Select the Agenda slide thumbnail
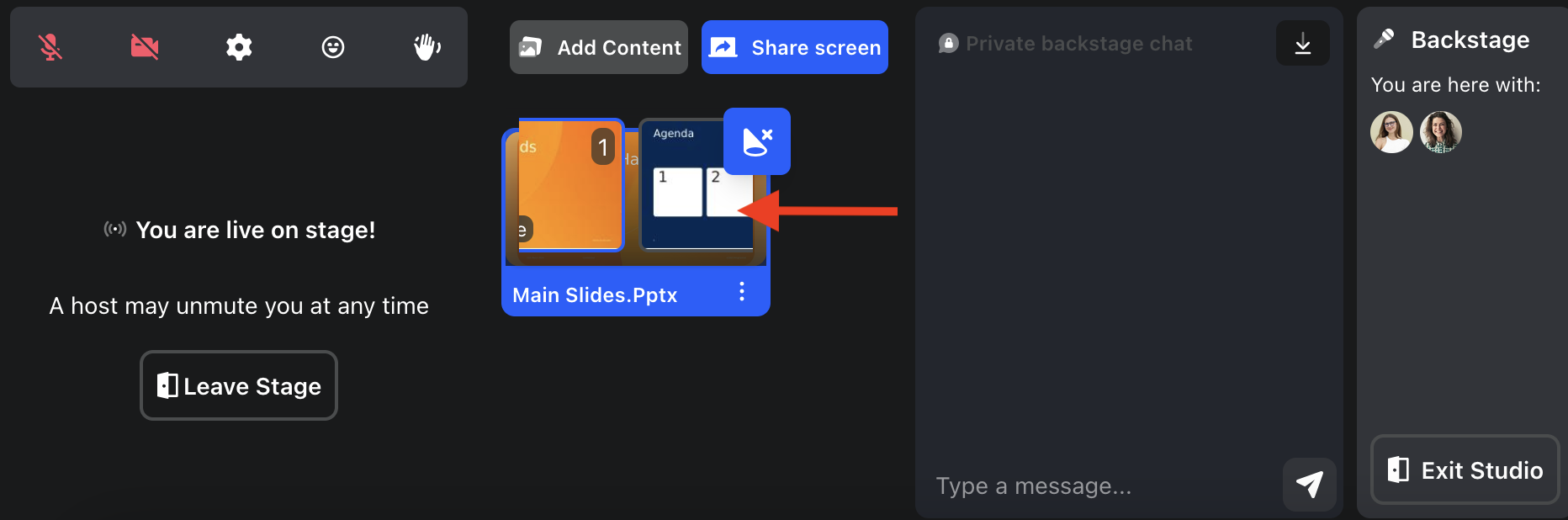Image resolution: width=1568 pixels, height=520 pixels. click(697, 185)
